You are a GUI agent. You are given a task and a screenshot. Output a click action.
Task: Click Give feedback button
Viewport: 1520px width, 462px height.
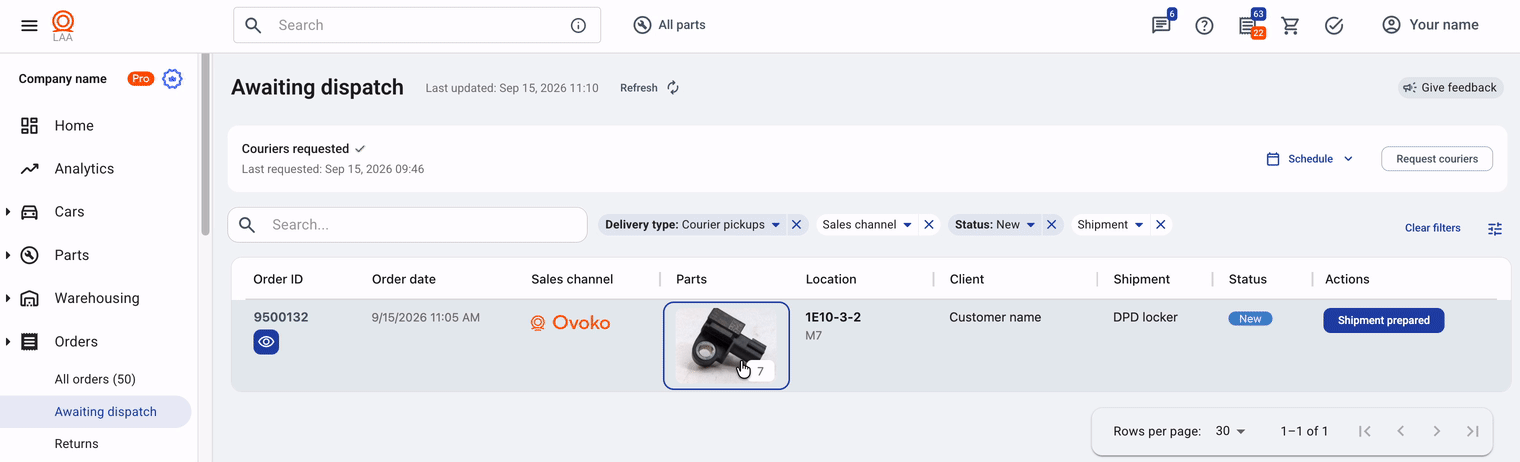point(1451,88)
